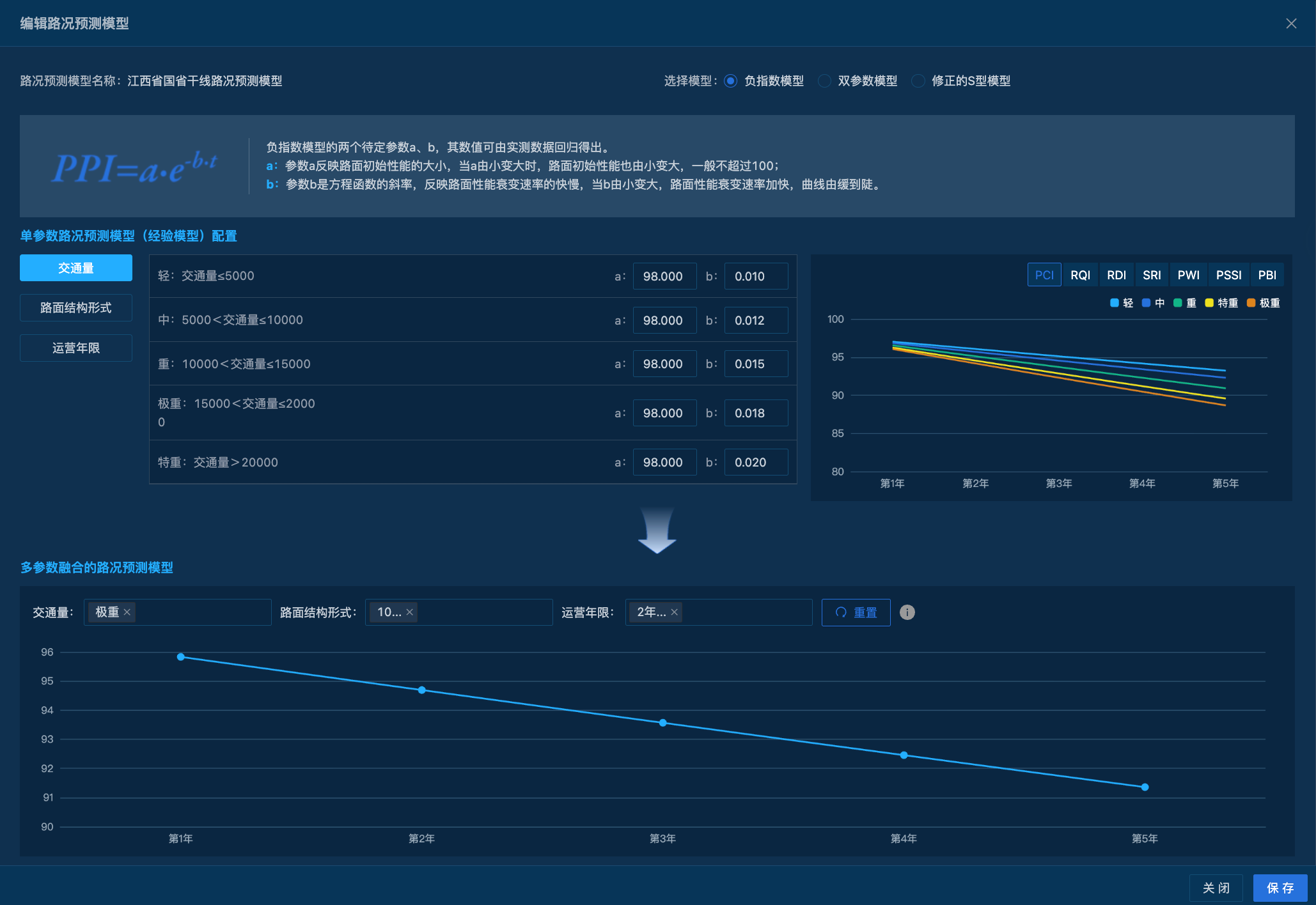Viewport: 1316px width, 905px height.
Task: Select the 运营年限 parameter category
Action: click(76, 348)
